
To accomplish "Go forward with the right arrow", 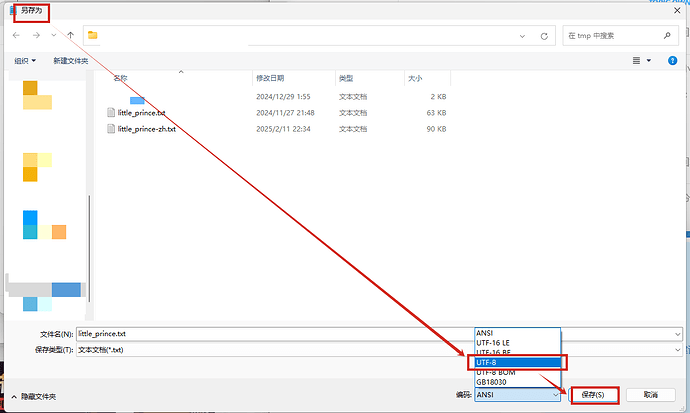I will 36,35.
